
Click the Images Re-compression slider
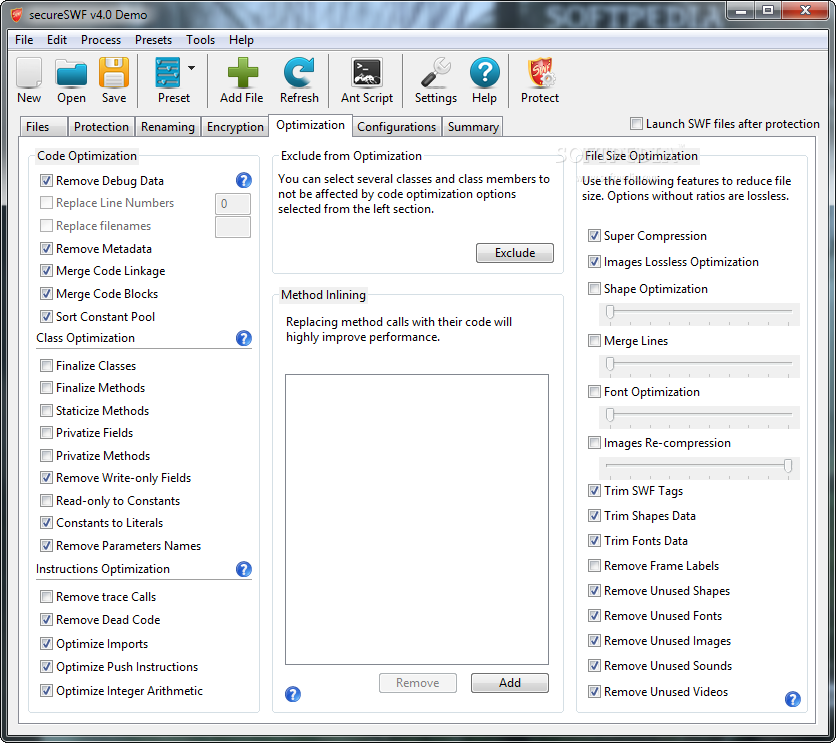[699, 468]
